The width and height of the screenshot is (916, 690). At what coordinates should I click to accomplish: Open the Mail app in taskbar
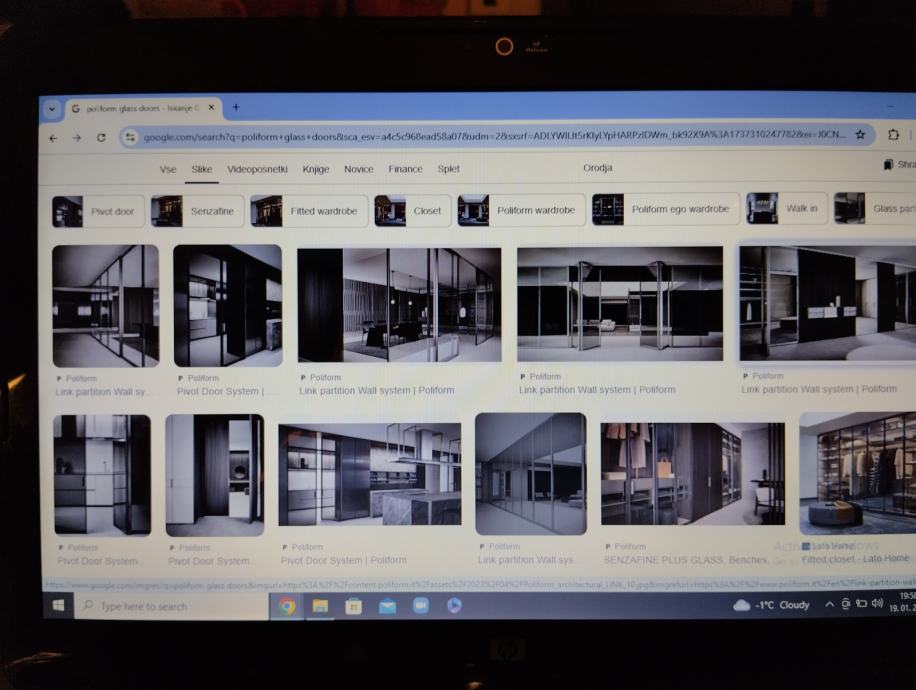click(x=387, y=606)
